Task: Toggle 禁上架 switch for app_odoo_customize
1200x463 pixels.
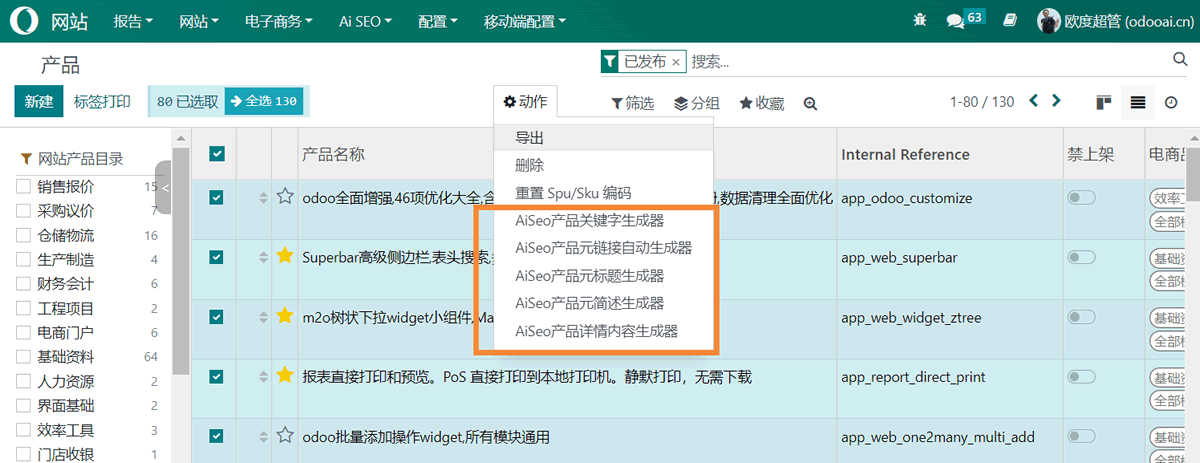Action: coord(1082,198)
